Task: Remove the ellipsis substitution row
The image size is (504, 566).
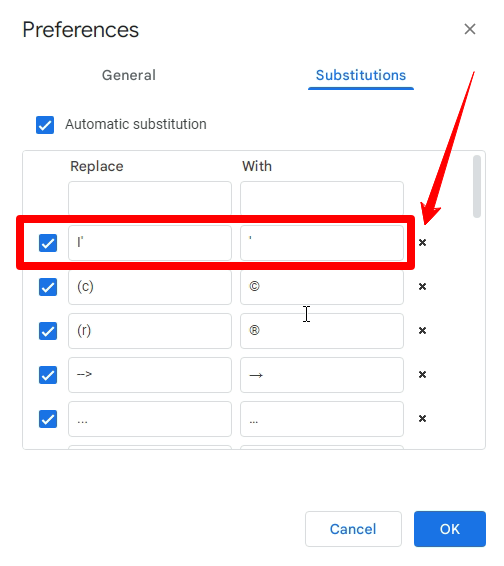Action: click(422, 419)
